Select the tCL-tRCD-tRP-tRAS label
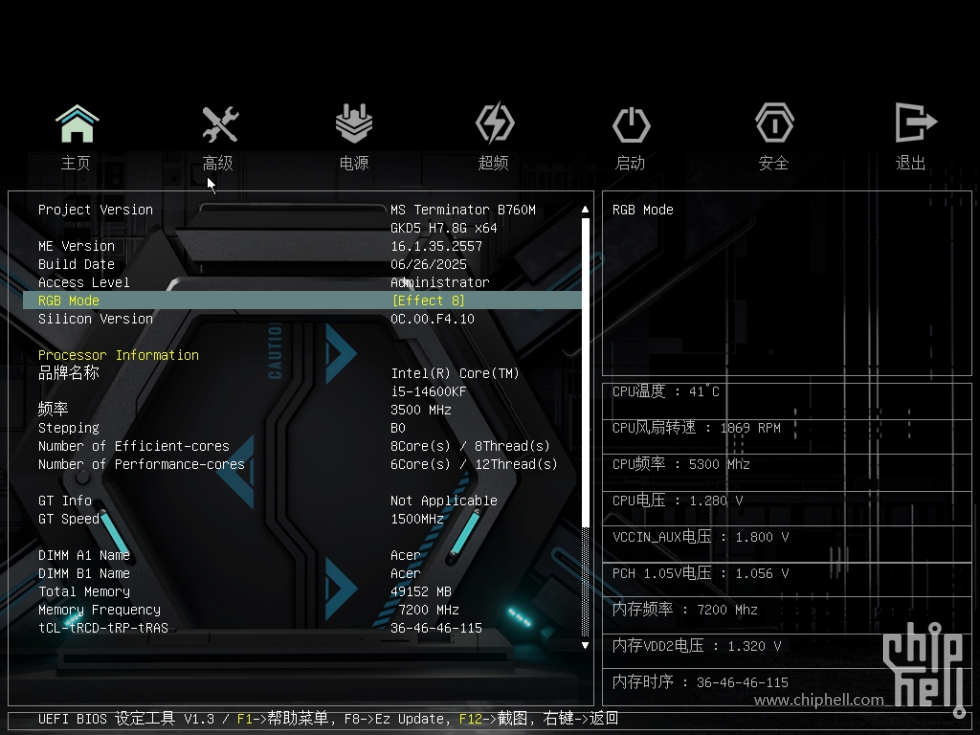This screenshot has height=735, width=980. point(103,628)
